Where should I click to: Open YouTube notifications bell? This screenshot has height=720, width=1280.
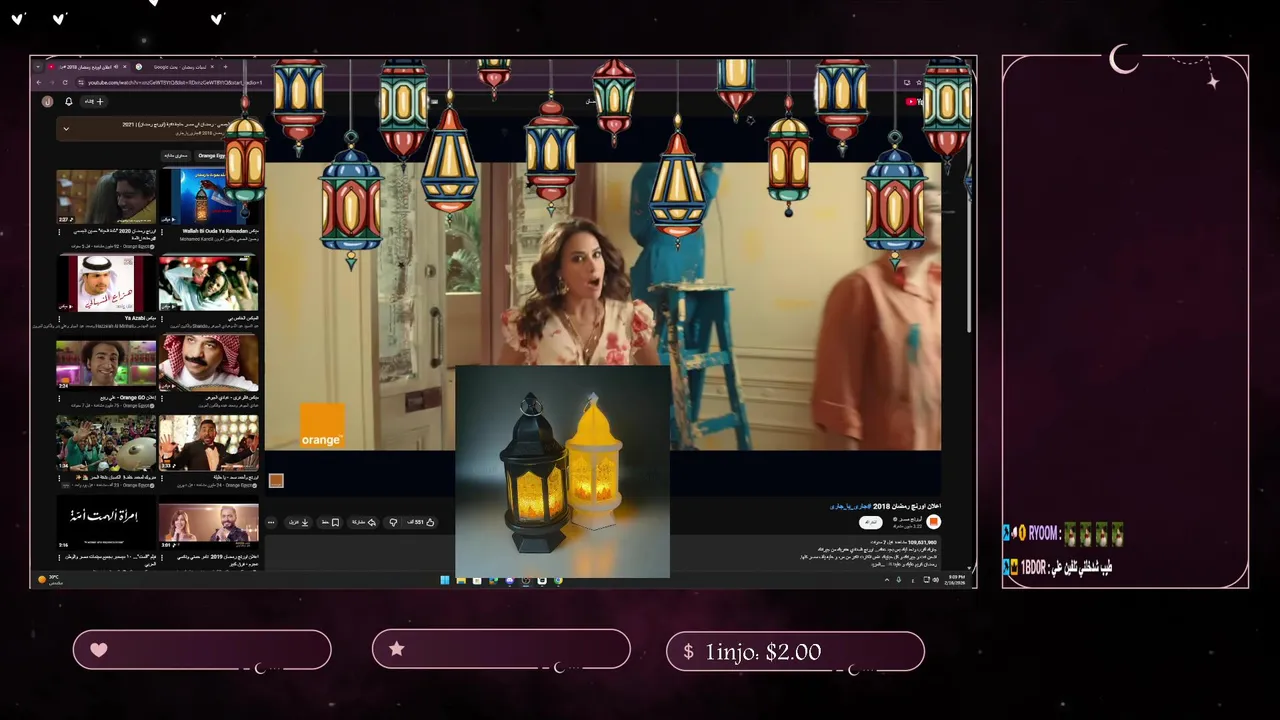point(68,101)
